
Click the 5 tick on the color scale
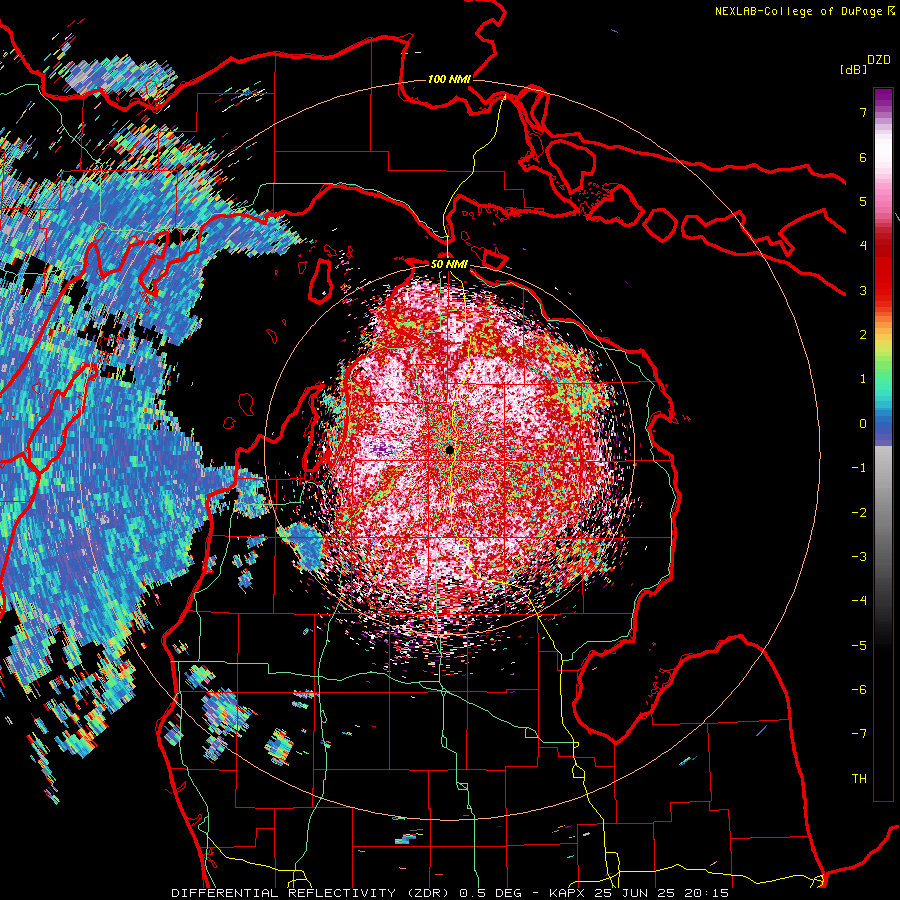pyautogui.click(x=863, y=201)
